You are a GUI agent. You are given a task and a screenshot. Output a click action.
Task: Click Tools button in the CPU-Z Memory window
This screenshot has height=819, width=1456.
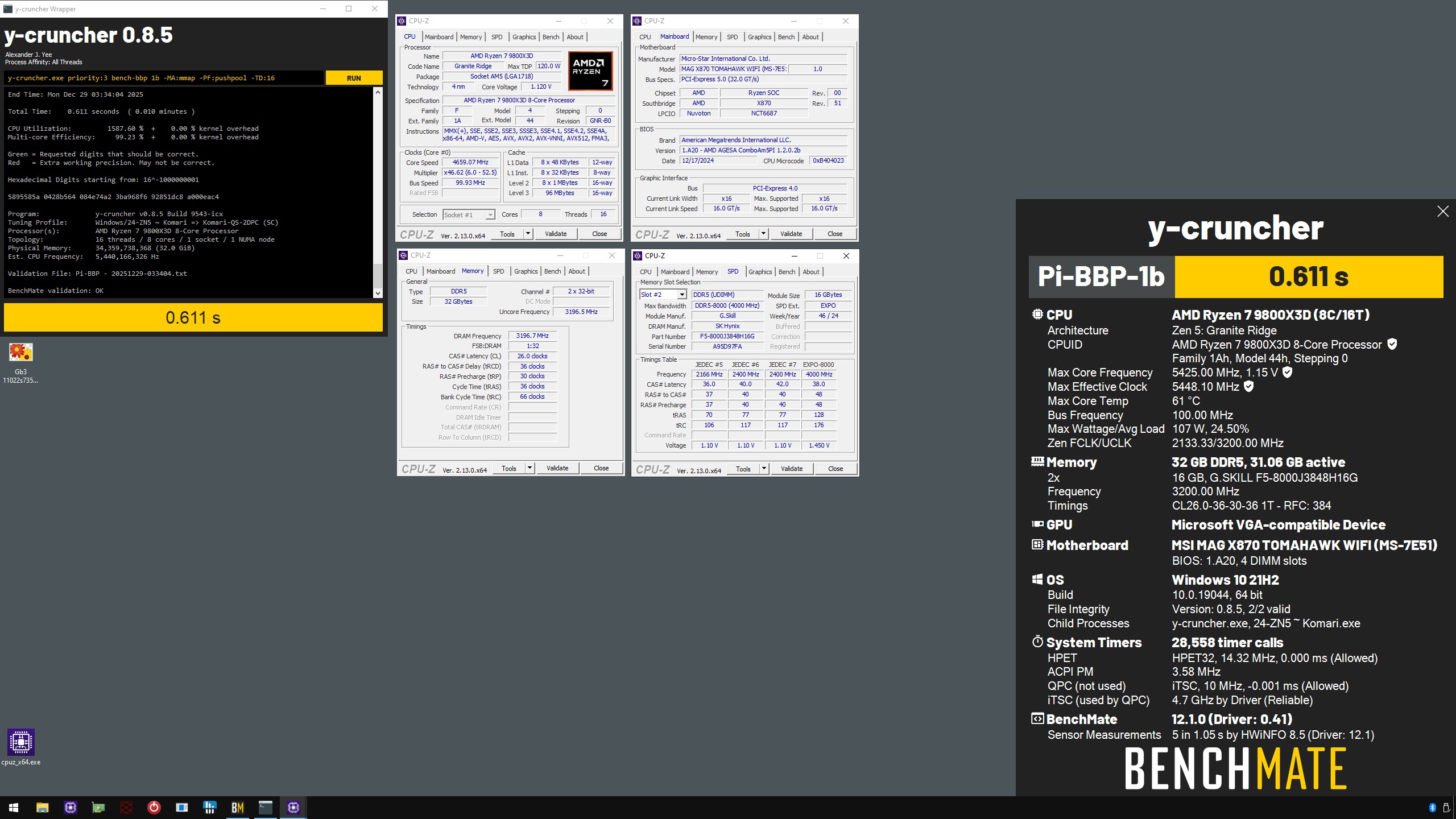pyautogui.click(x=509, y=468)
